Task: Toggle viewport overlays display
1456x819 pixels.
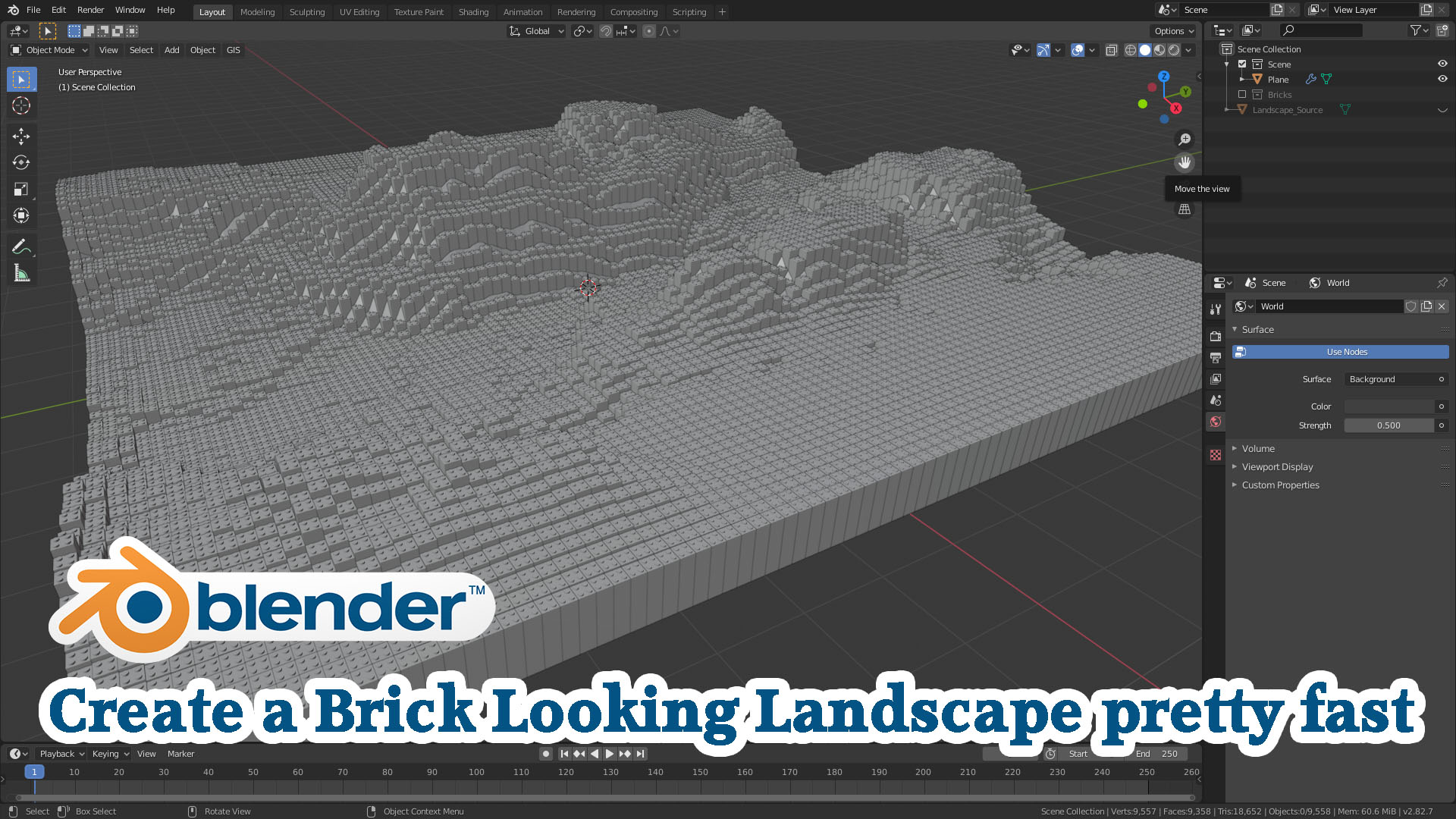Action: pos(1078,50)
